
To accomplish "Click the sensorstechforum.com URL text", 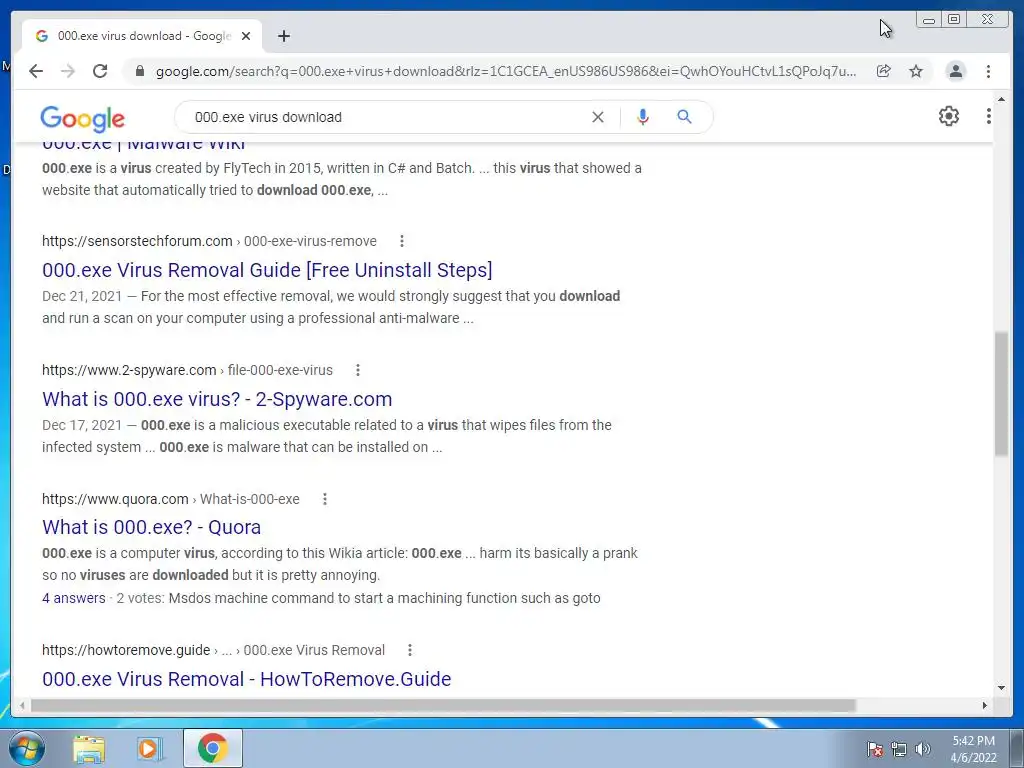I will pyautogui.click(x=137, y=241).
